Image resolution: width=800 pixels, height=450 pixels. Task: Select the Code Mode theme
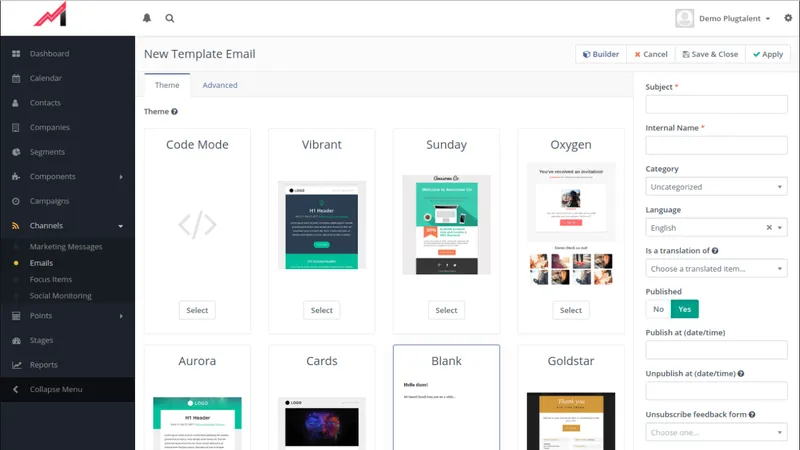coord(197,310)
